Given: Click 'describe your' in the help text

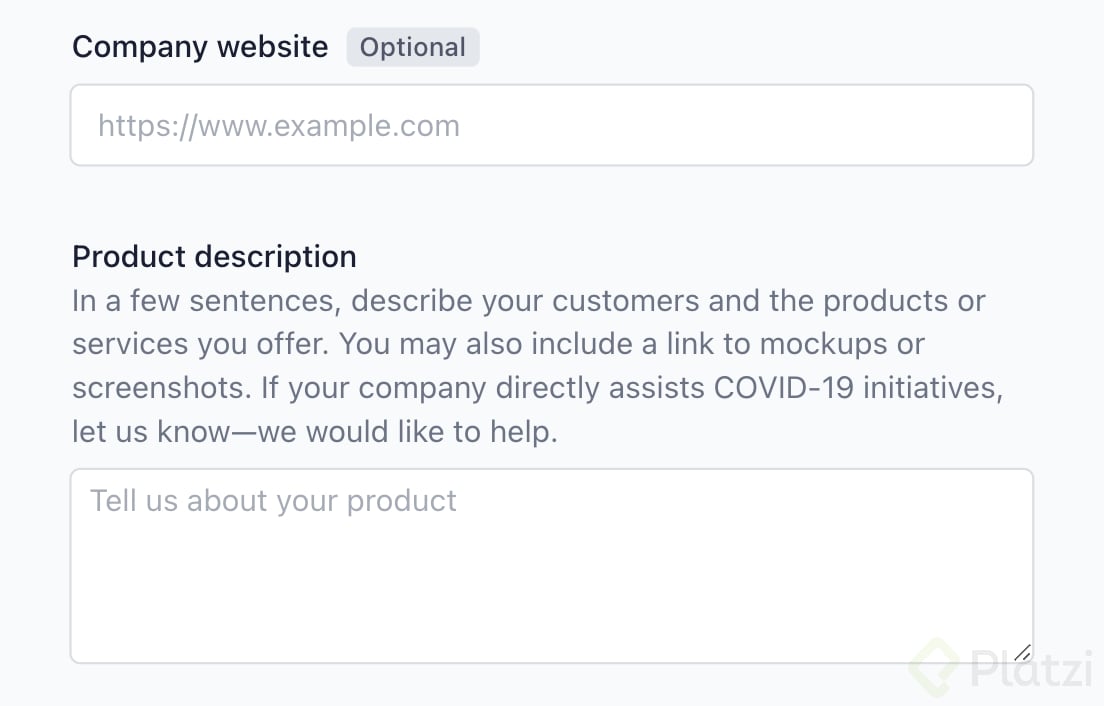Looking at the screenshot, I should [447, 301].
